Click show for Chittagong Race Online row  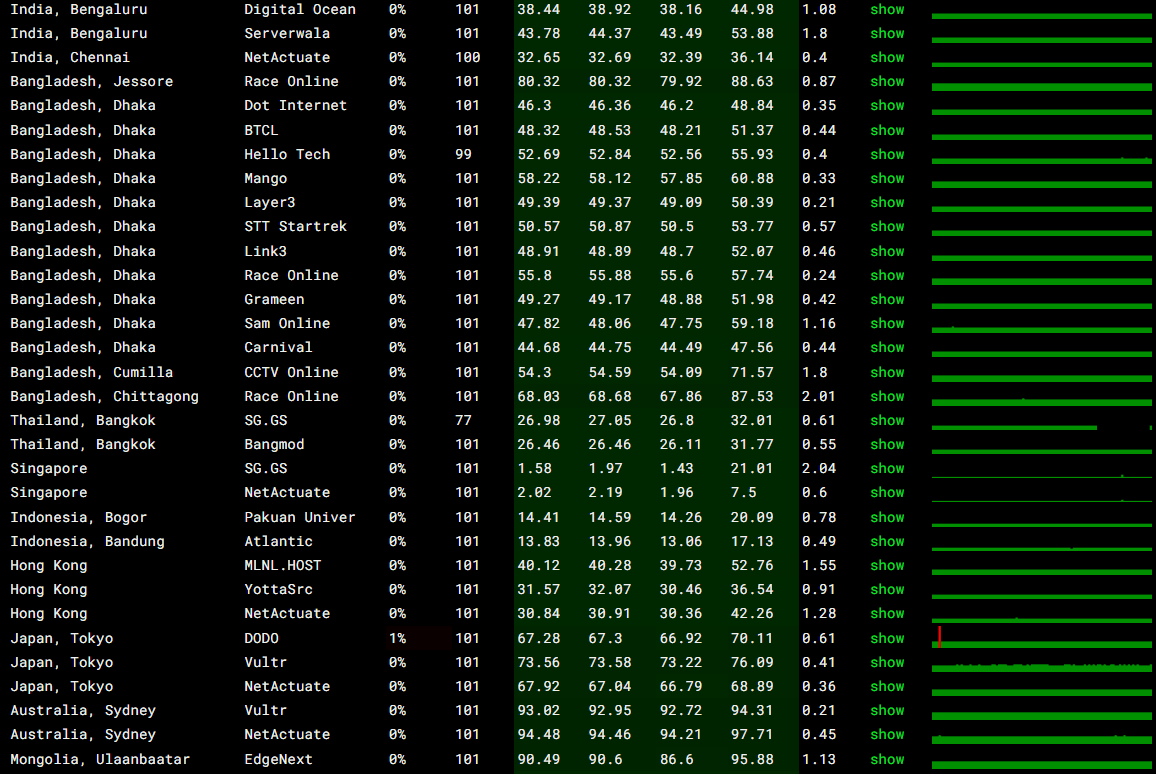click(x=887, y=397)
